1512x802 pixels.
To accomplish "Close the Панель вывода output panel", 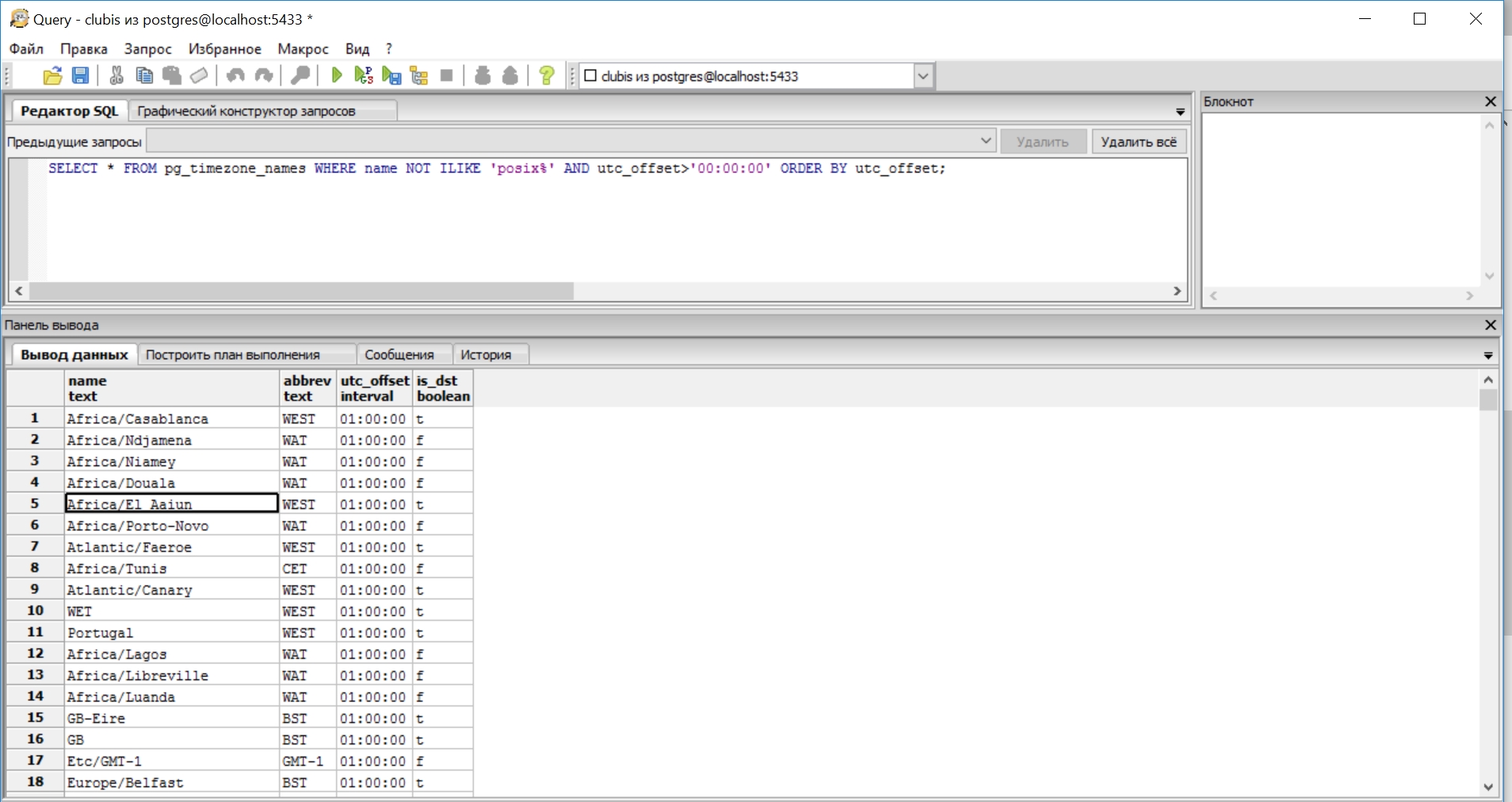I will [1491, 325].
